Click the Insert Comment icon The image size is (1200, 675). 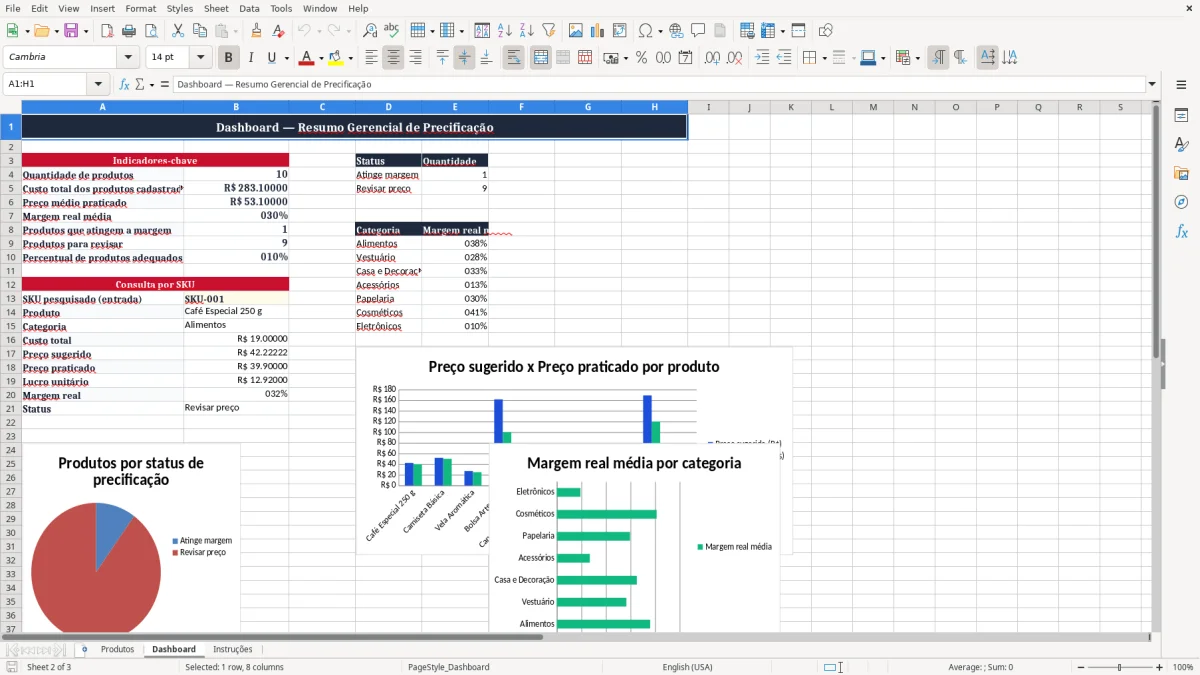pos(698,31)
